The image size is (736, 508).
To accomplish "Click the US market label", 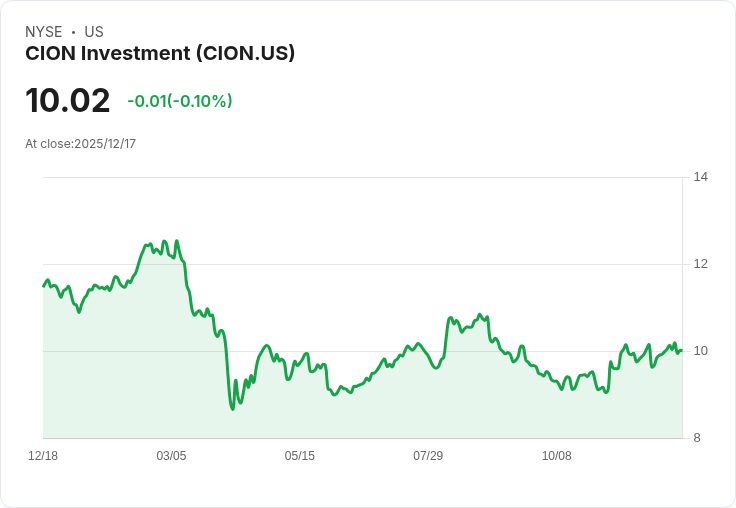I will tap(93, 32).
